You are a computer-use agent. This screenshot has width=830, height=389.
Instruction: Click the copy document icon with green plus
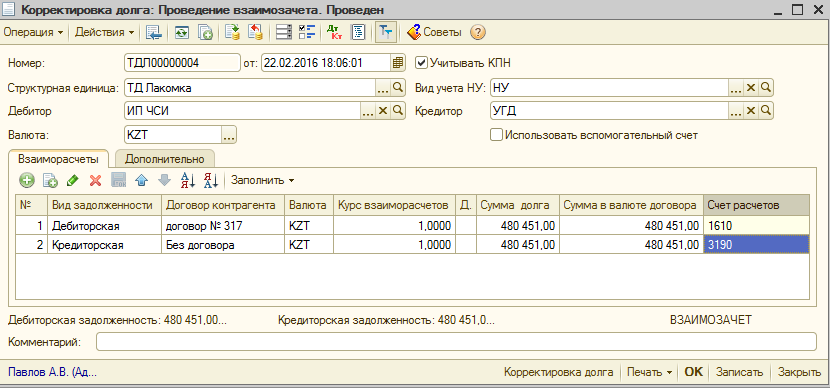[x=205, y=33]
